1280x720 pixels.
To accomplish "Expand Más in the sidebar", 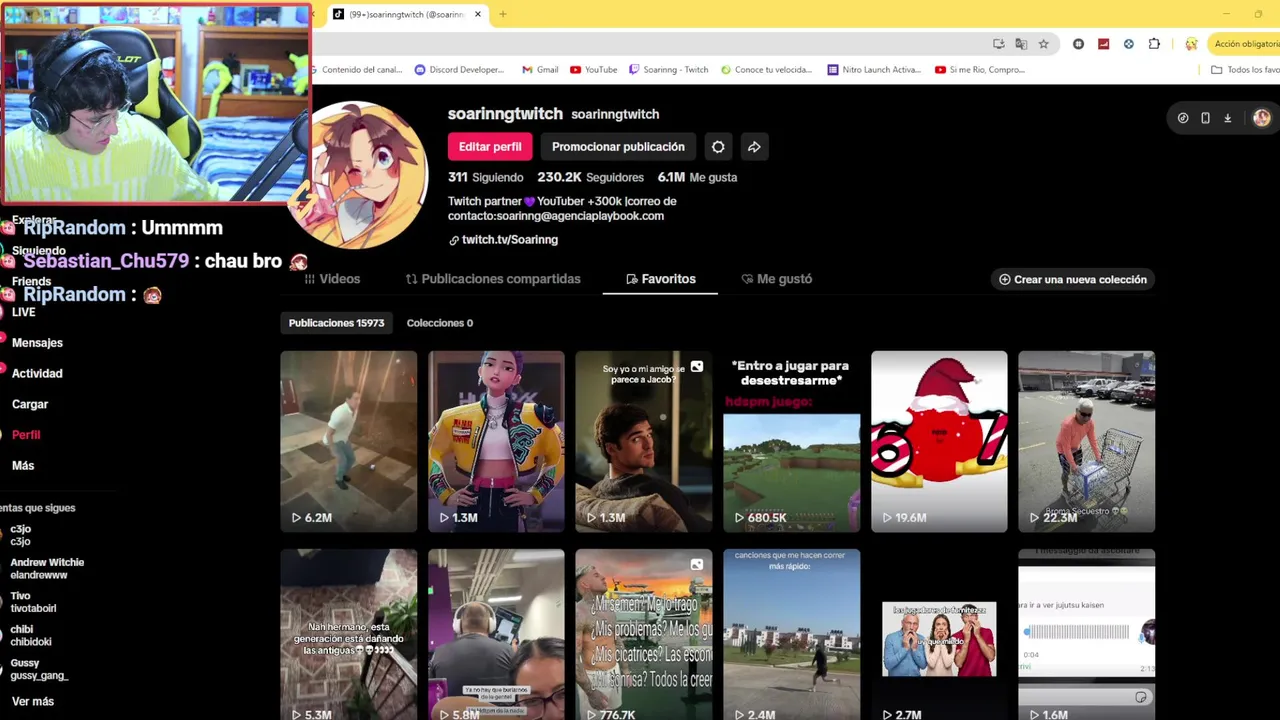I will [23, 466].
